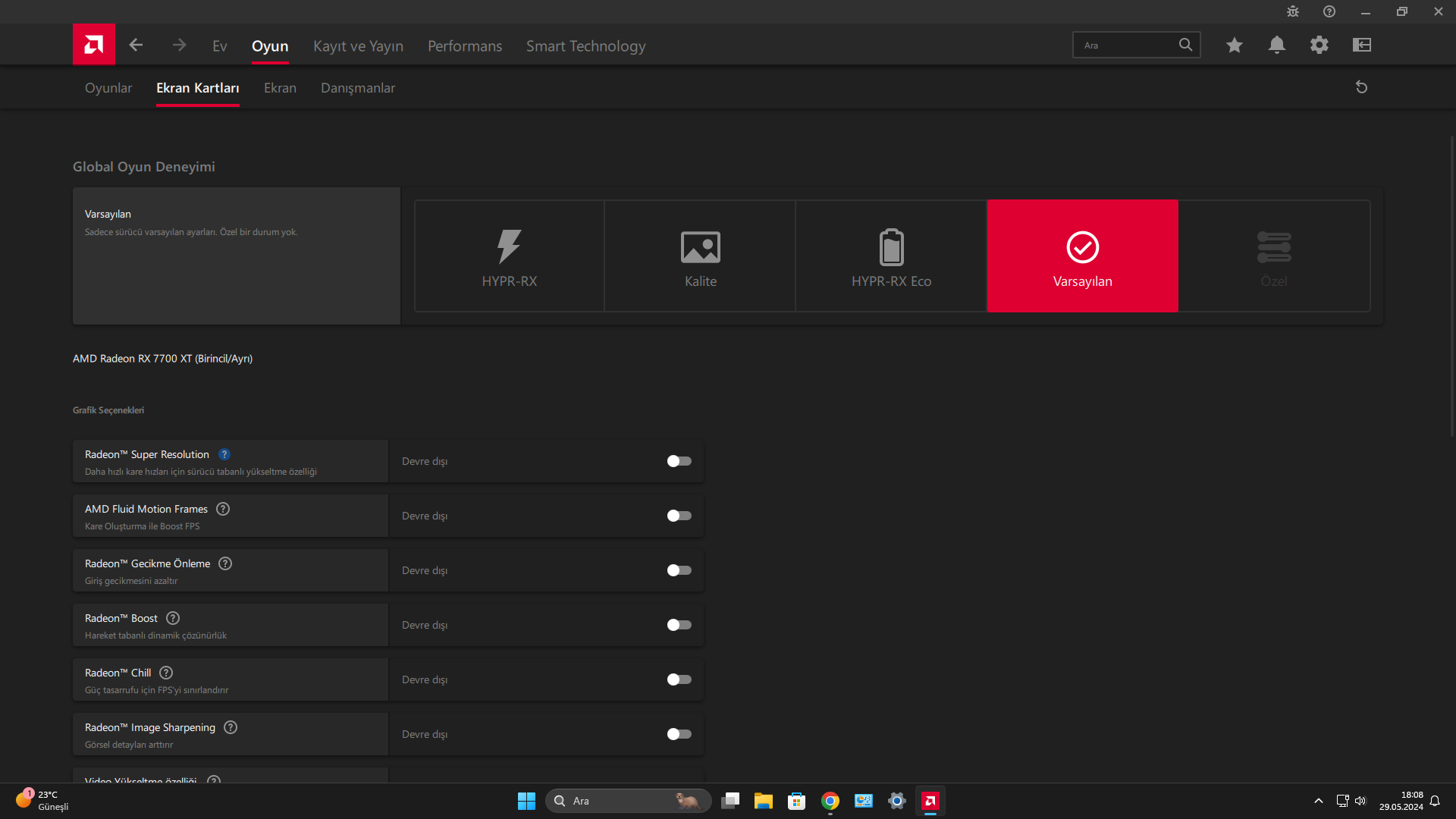Open the Settings app in taskbar
This screenshot has height=819, width=1456.
pos(897,801)
